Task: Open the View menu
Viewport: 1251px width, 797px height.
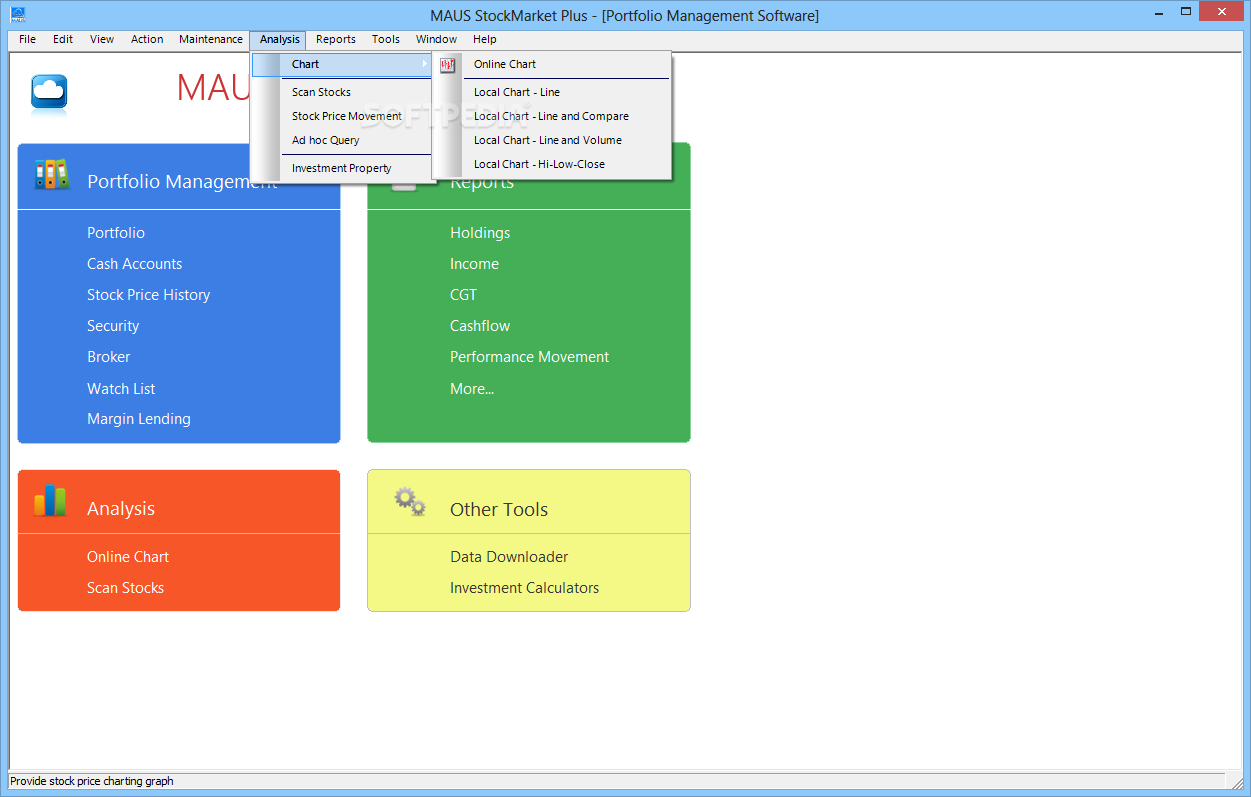Action: [x=102, y=39]
